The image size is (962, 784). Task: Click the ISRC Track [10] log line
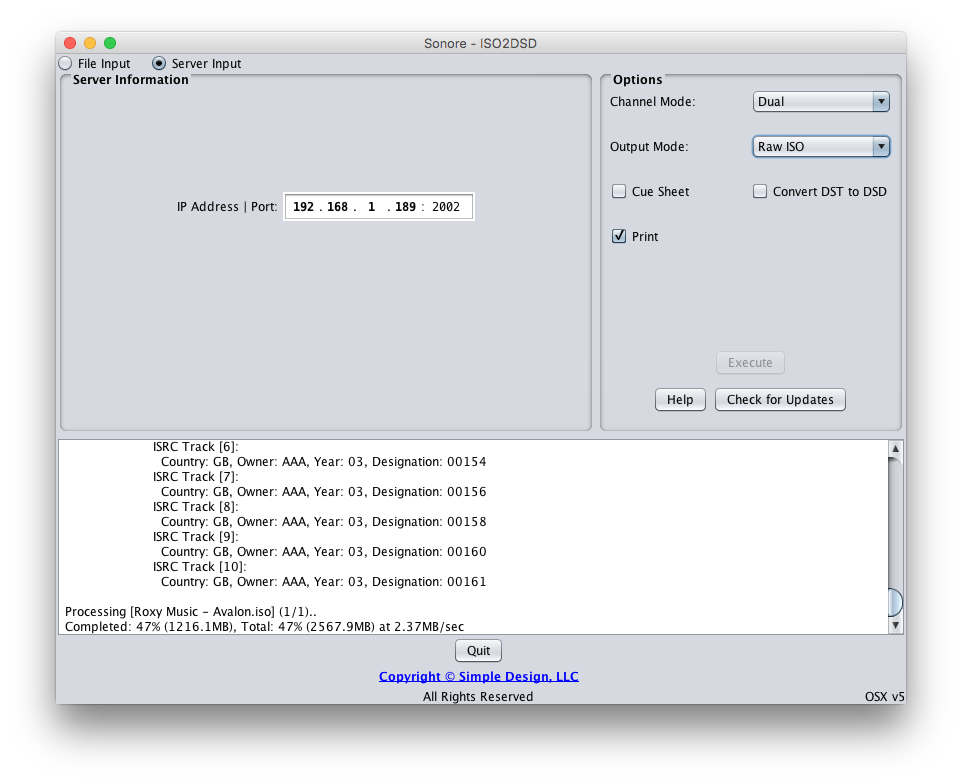pos(199,567)
